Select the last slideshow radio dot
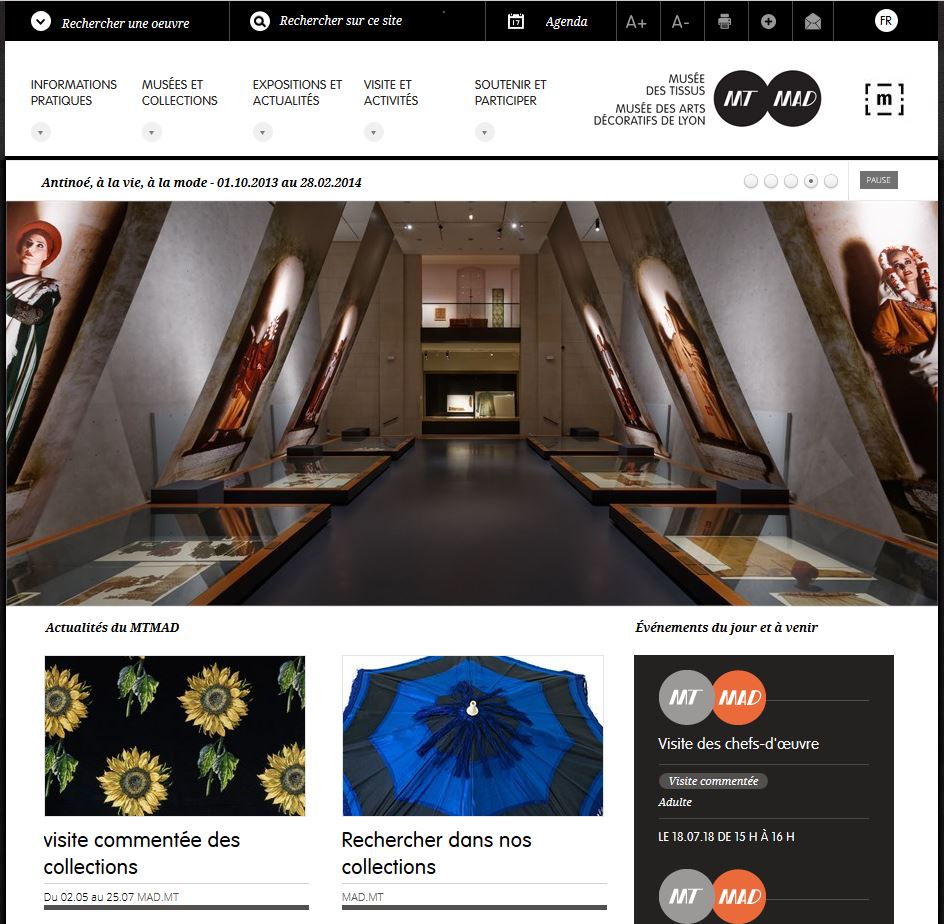Screen dimensions: 944x924 [x=831, y=181]
